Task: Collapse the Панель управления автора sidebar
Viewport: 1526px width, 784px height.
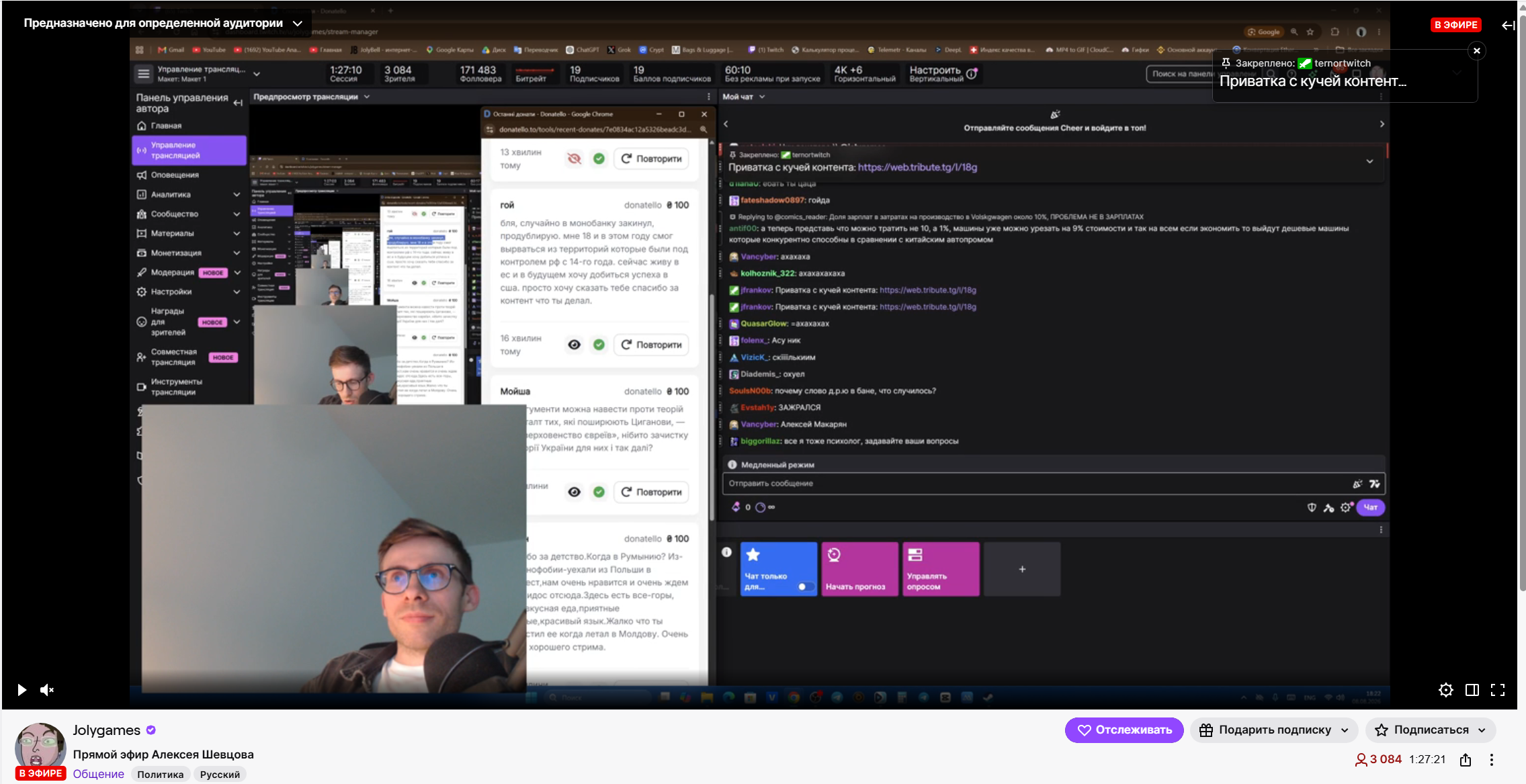Action: coord(238,103)
